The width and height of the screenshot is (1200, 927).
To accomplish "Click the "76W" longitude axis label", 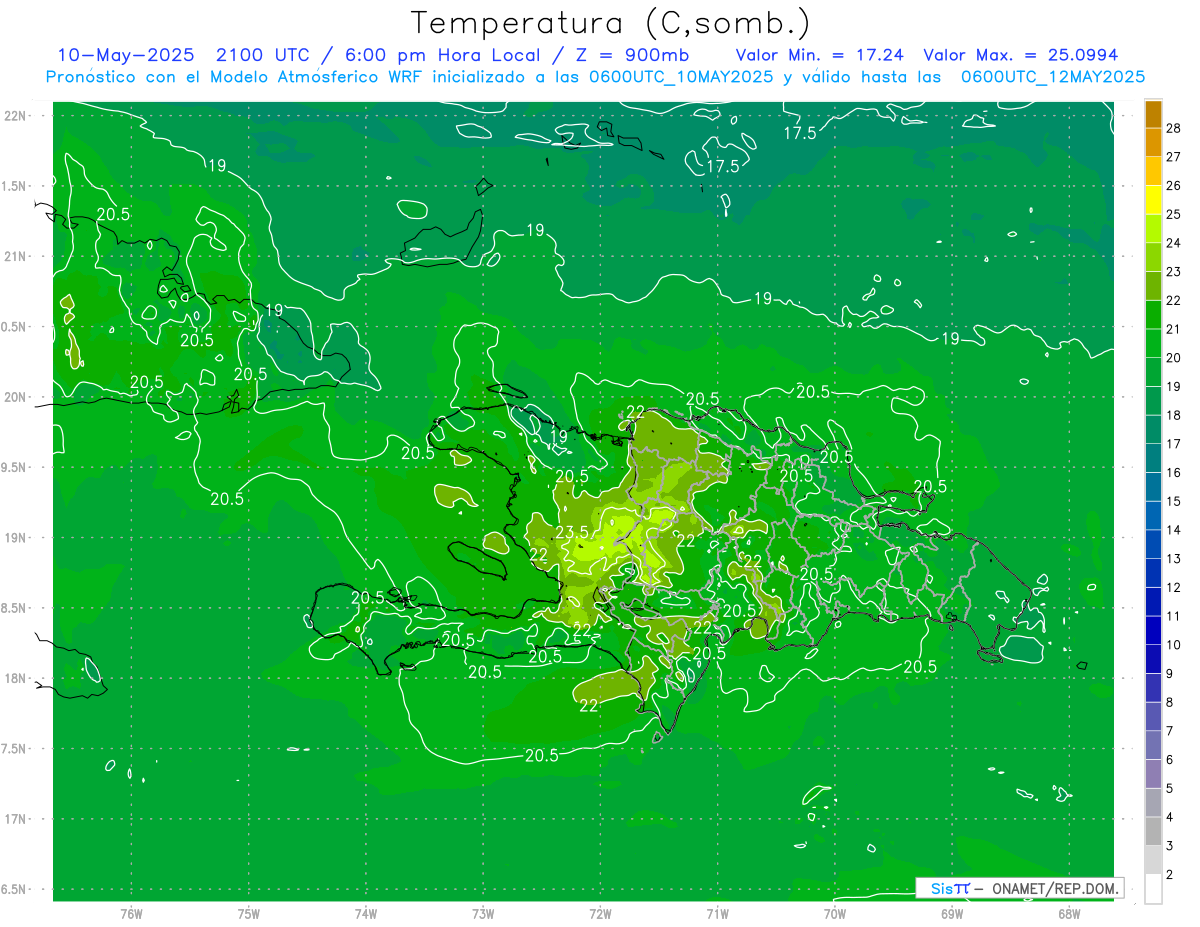I will point(131,913).
